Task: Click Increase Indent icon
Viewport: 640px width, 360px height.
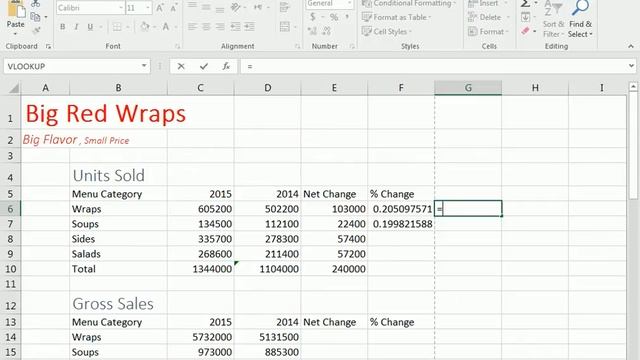Action: coord(249,27)
